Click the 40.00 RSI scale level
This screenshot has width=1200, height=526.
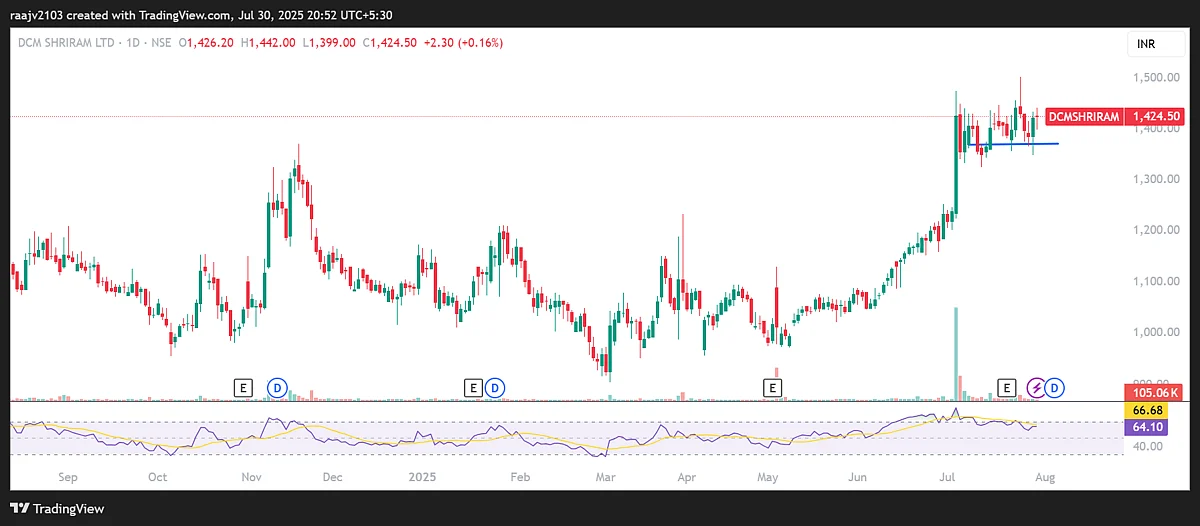pos(1147,446)
